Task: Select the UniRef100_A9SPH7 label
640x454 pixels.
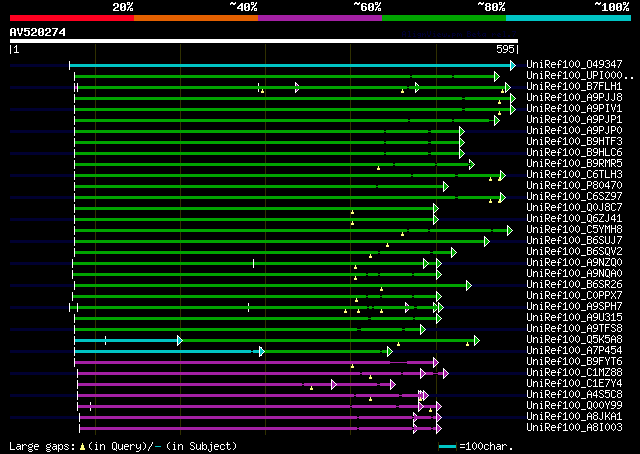Action: click(574, 307)
